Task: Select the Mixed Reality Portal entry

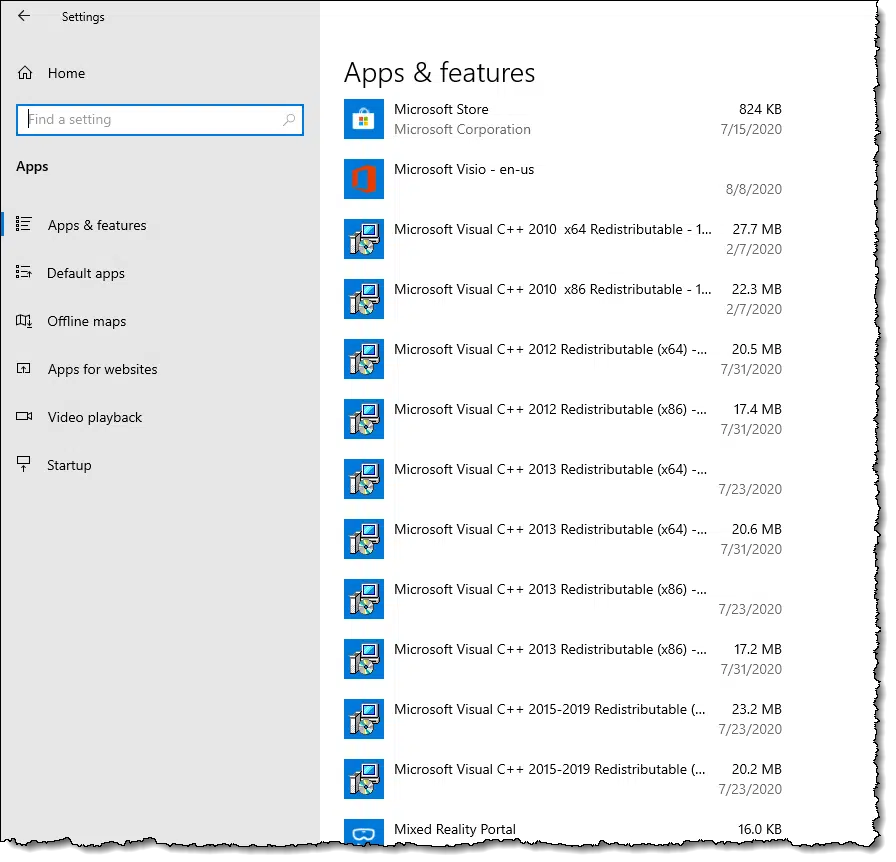Action: click(x=563, y=832)
